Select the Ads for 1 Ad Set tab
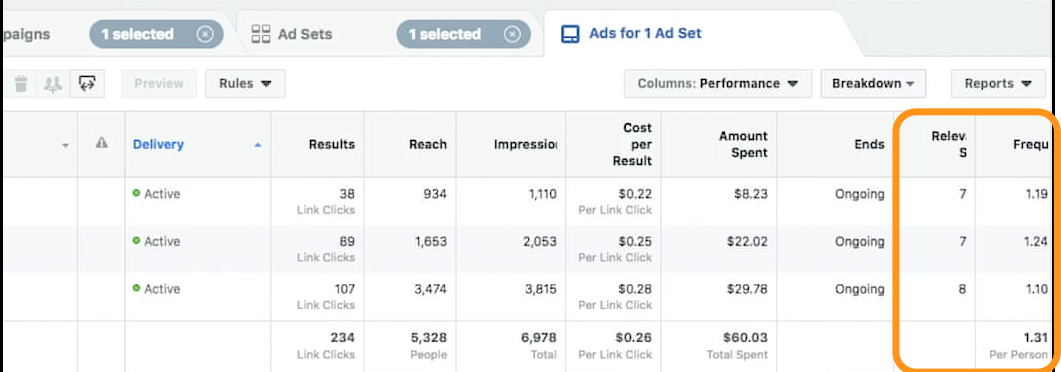This screenshot has width=1061, height=372. [645, 33]
